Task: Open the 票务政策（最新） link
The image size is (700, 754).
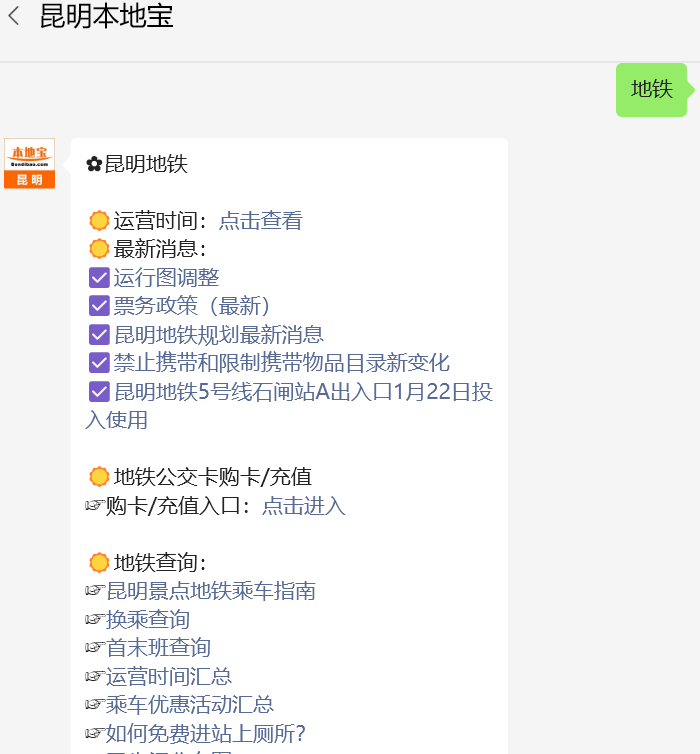Action: 193,306
